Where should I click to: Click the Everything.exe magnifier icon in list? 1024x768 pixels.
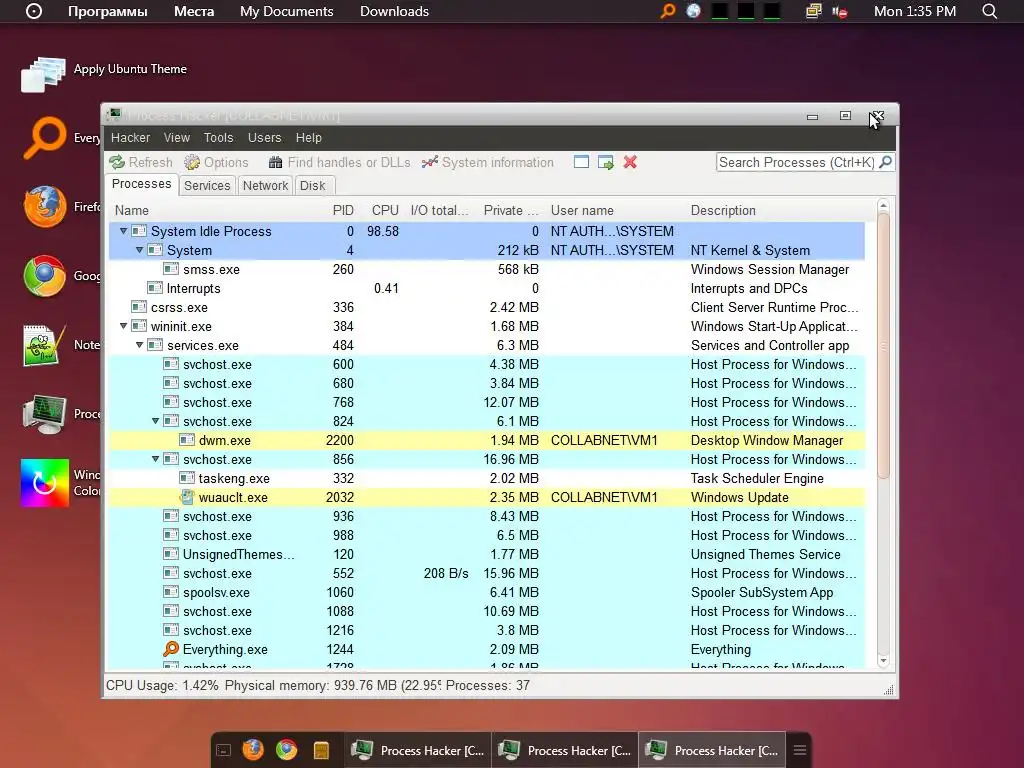point(171,648)
